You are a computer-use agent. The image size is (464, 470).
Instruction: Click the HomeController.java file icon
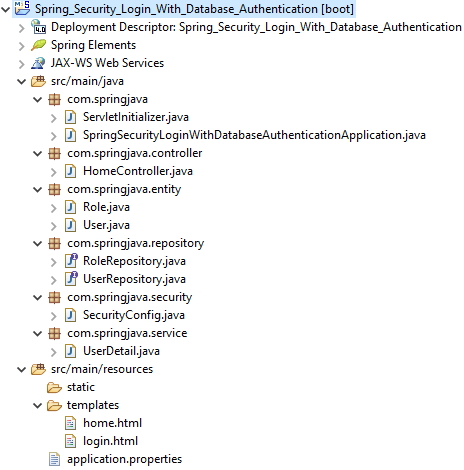coord(70,171)
